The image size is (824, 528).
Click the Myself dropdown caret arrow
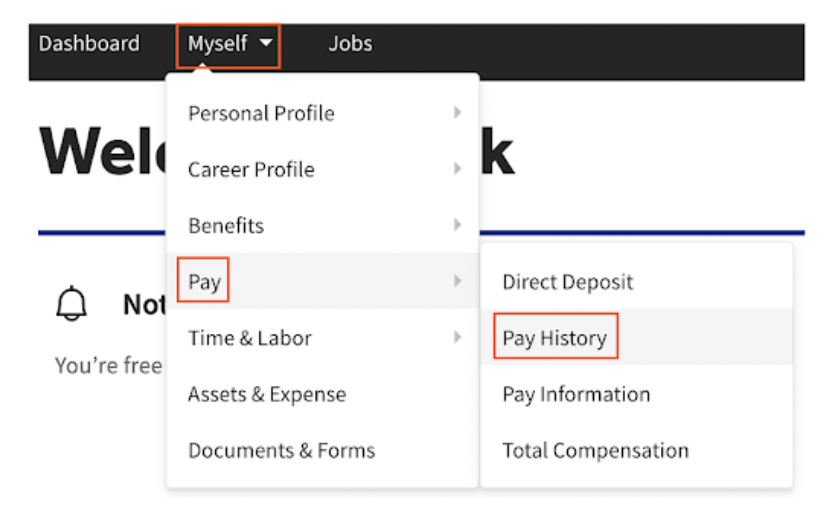[x=265, y=44]
